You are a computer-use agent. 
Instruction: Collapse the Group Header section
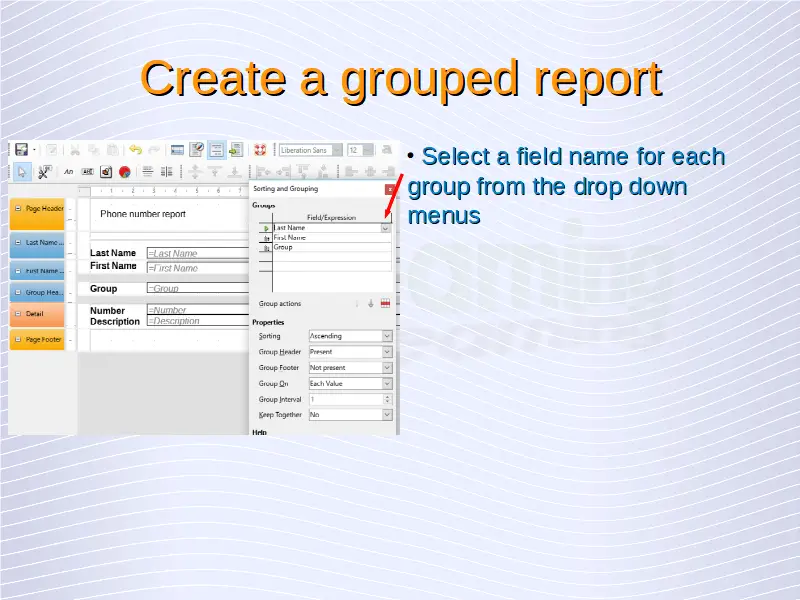coord(18,292)
